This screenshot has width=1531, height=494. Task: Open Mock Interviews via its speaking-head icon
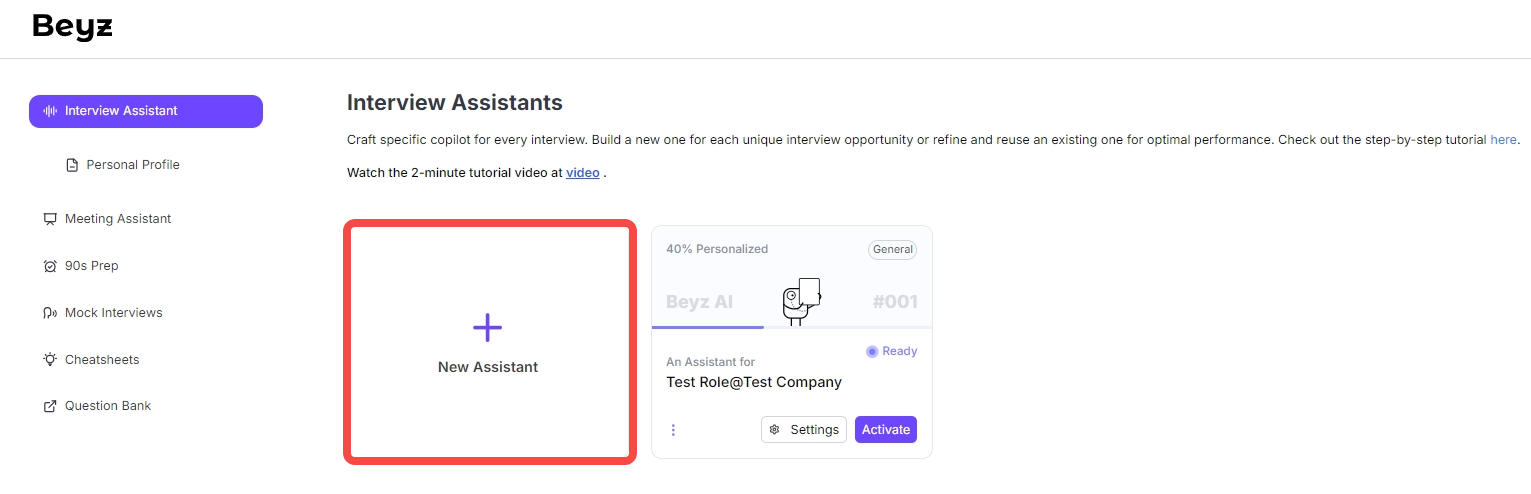[x=50, y=313]
